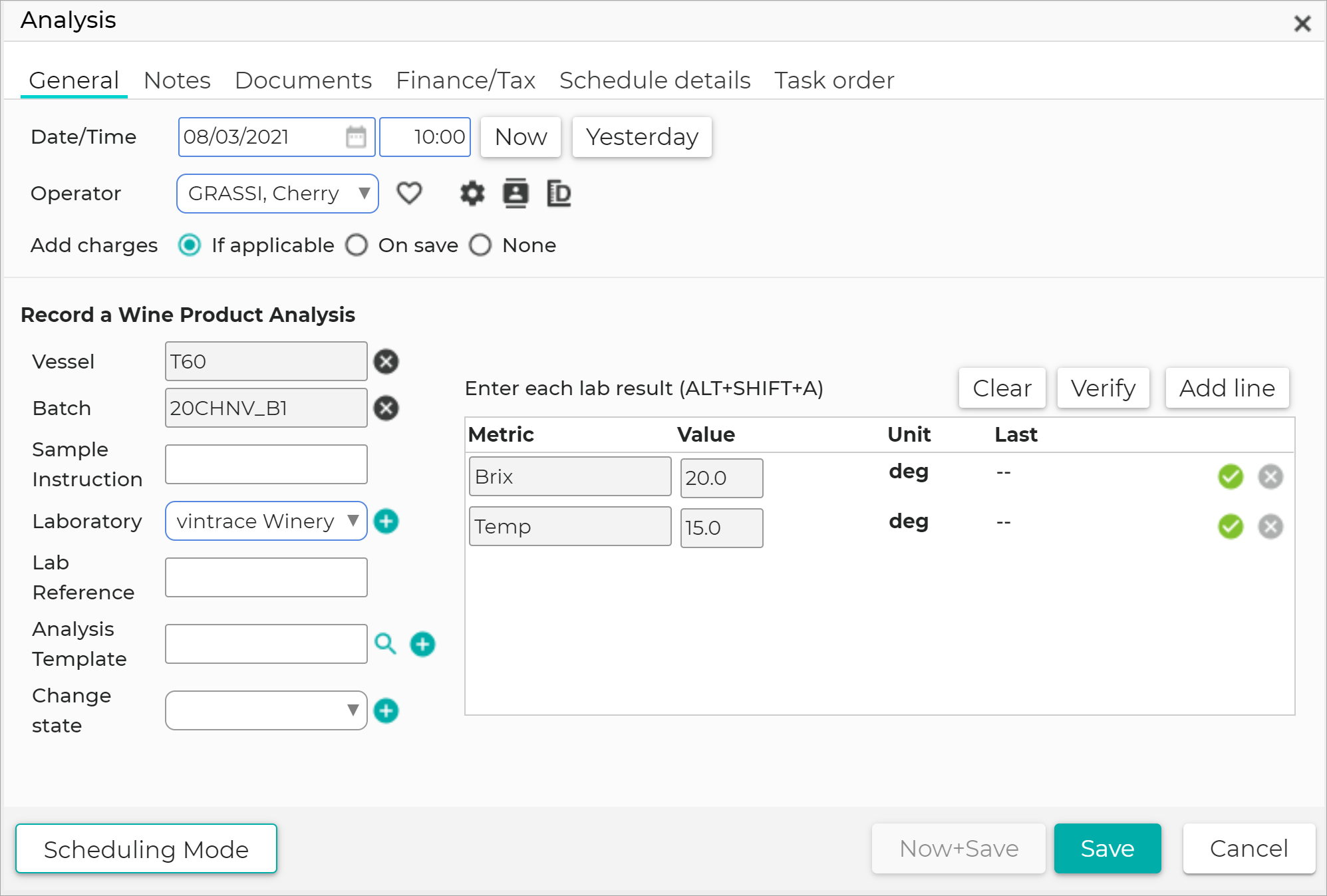Click the Last column header

[x=1016, y=434]
